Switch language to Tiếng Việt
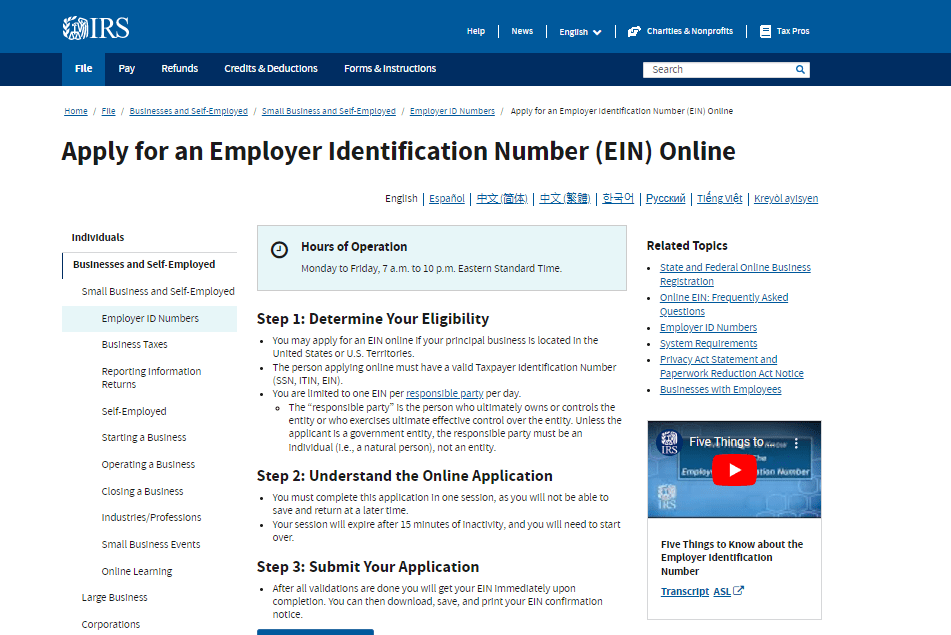The image size is (951, 635). coord(719,198)
